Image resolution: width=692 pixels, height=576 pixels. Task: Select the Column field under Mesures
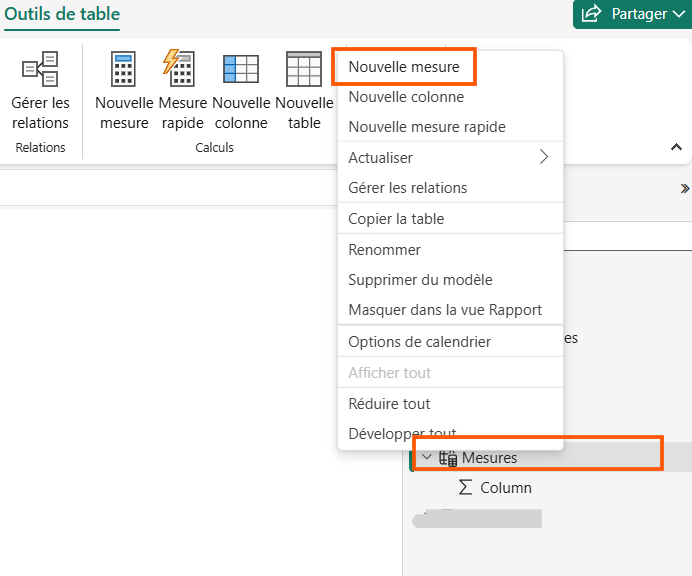(505, 487)
